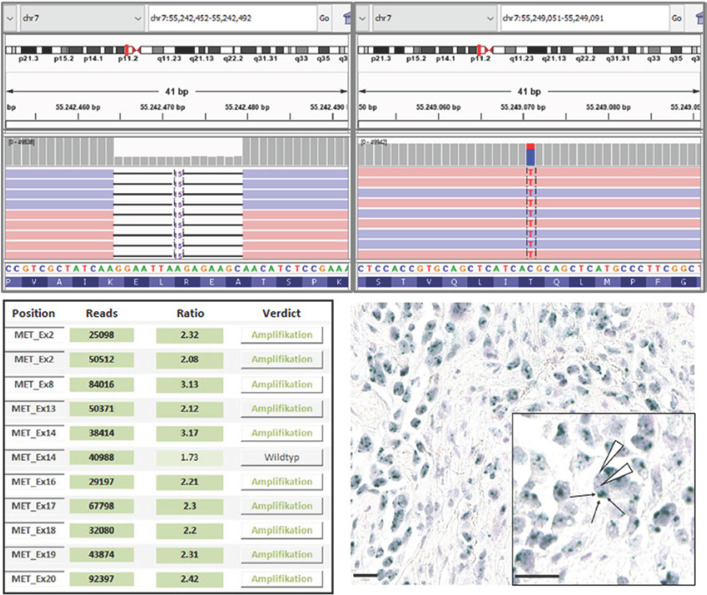Screen dimensions: 707x595
Task: Click reads value 84016
Action: pyautogui.click(x=101, y=384)
